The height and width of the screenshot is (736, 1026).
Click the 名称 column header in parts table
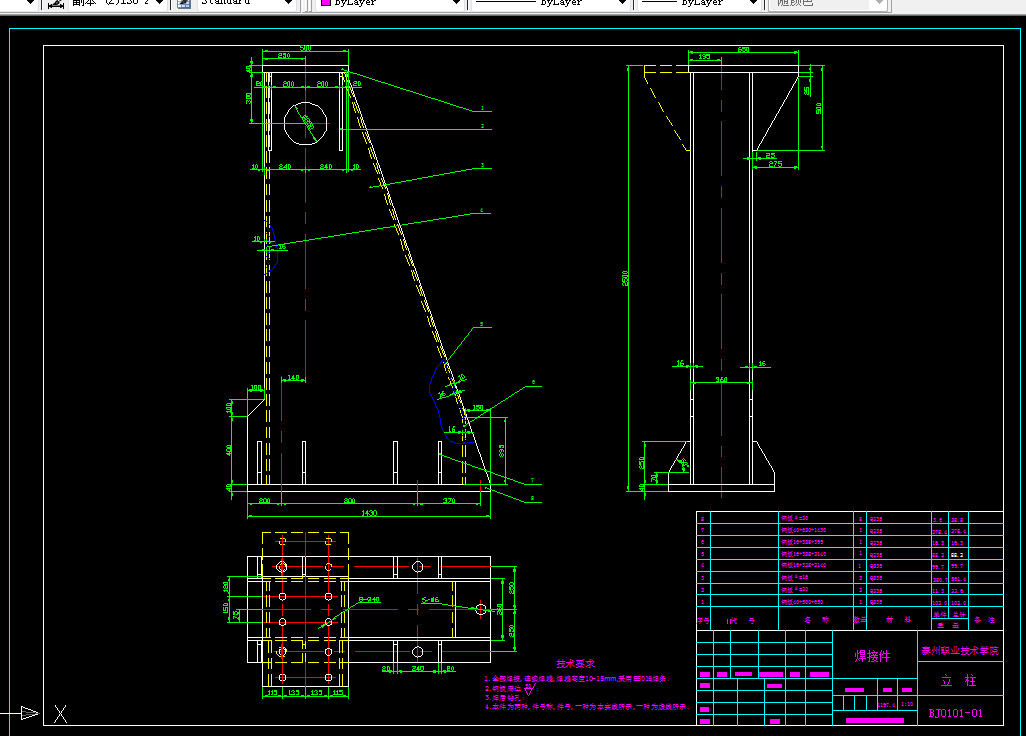click(x=816, y=620)
